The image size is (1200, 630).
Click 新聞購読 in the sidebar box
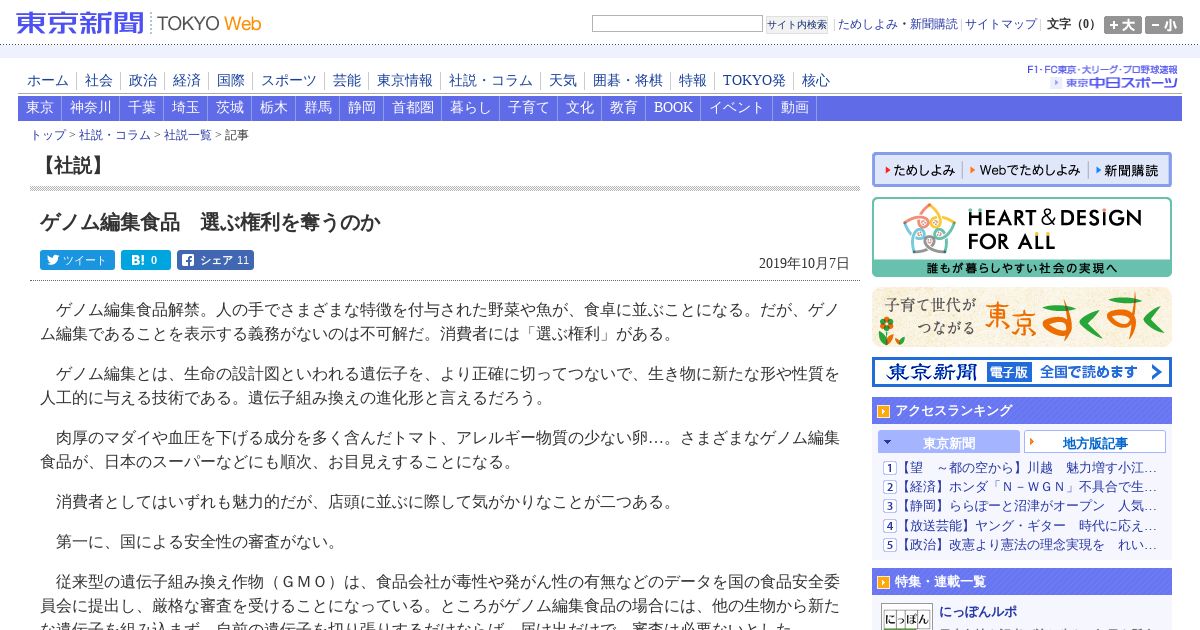[x=1126, y=170]
